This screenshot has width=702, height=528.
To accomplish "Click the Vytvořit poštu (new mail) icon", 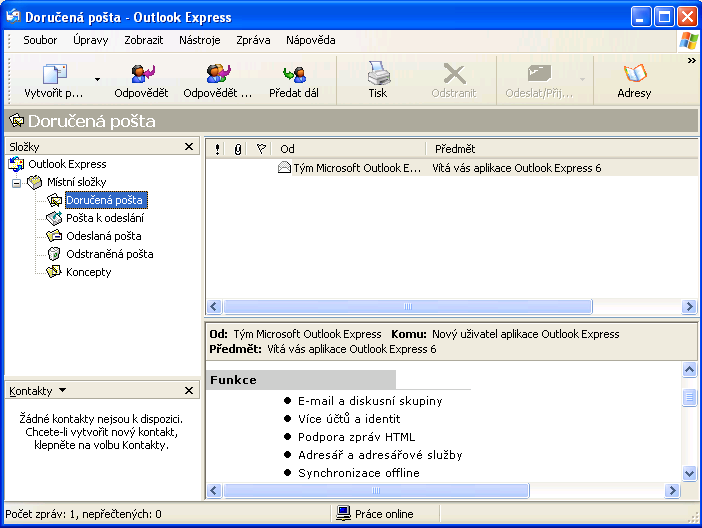I will coord(55,73).
